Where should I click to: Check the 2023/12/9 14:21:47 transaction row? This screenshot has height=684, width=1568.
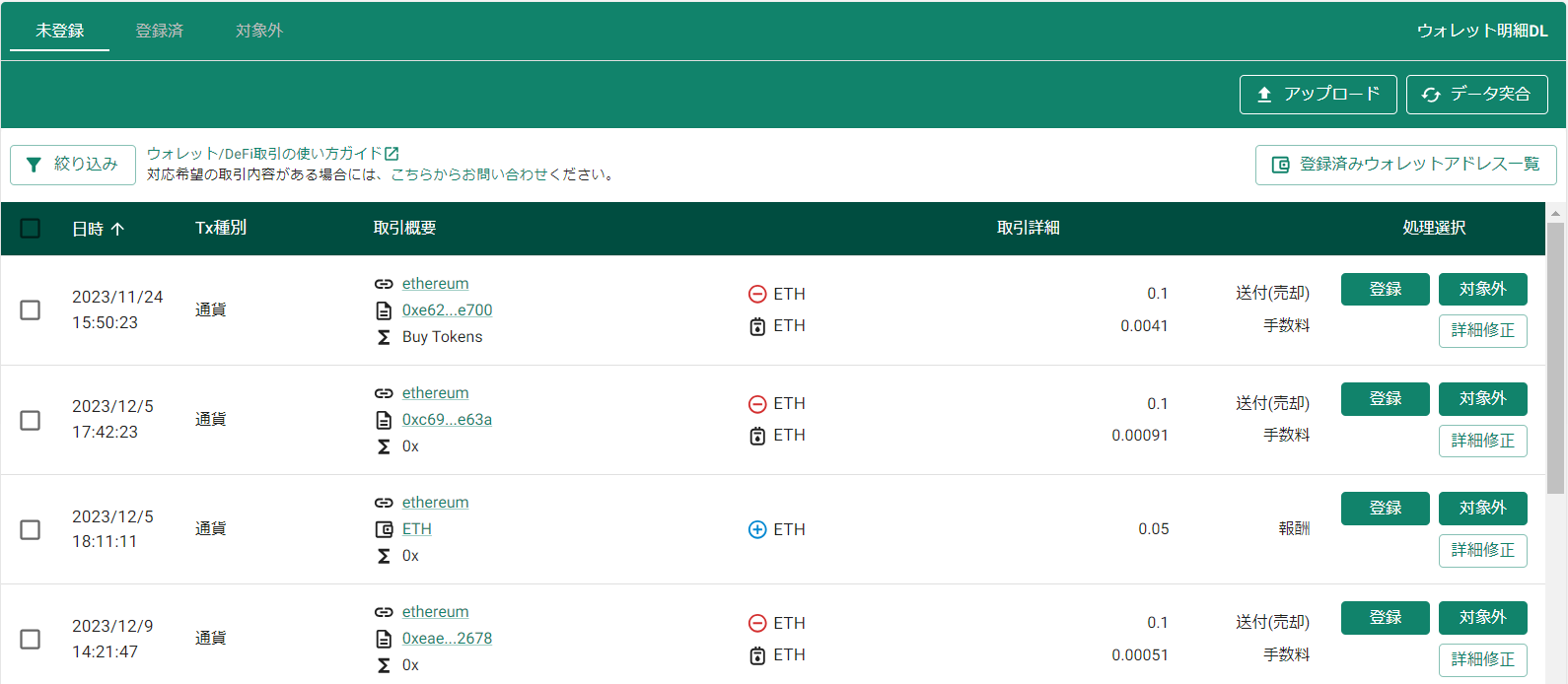[x=31, y=639]
